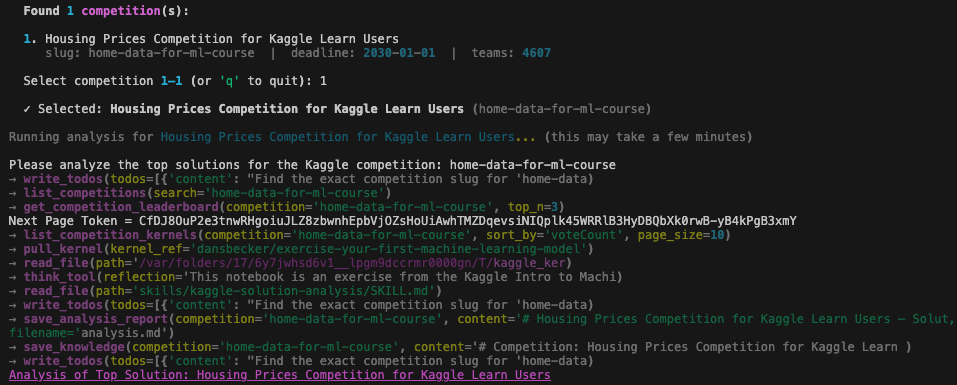This screenshot has height=385, width=957.
Task: Click the Housing Prices Competition title in list
Action: 222,39
